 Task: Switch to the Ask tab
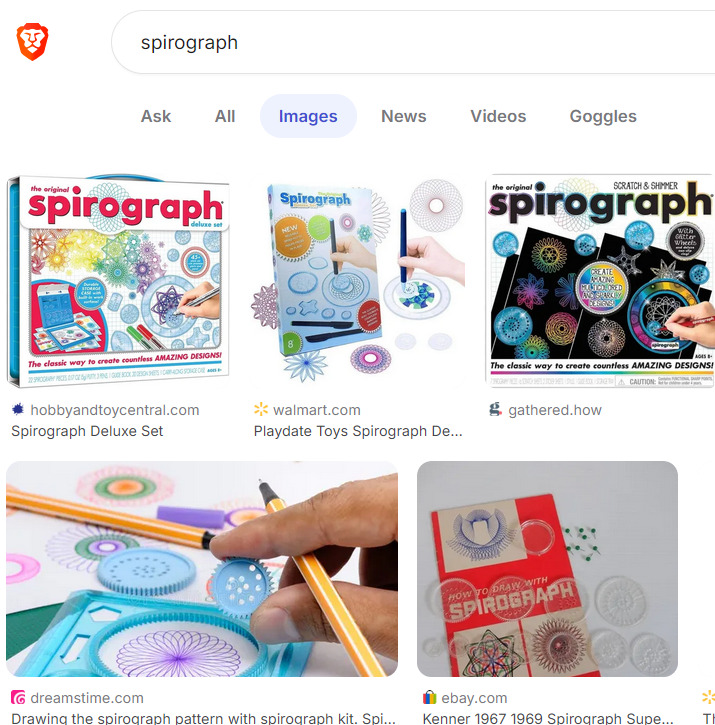coord(156,116)
